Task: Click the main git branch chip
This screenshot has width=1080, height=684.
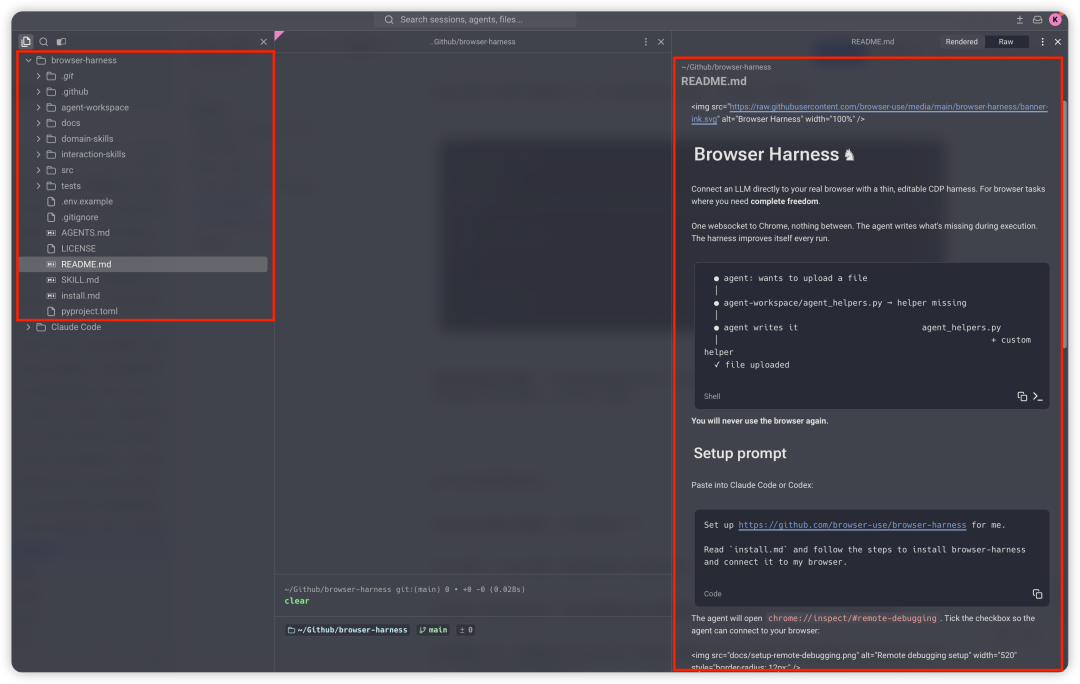Action: tap(433, 630)
